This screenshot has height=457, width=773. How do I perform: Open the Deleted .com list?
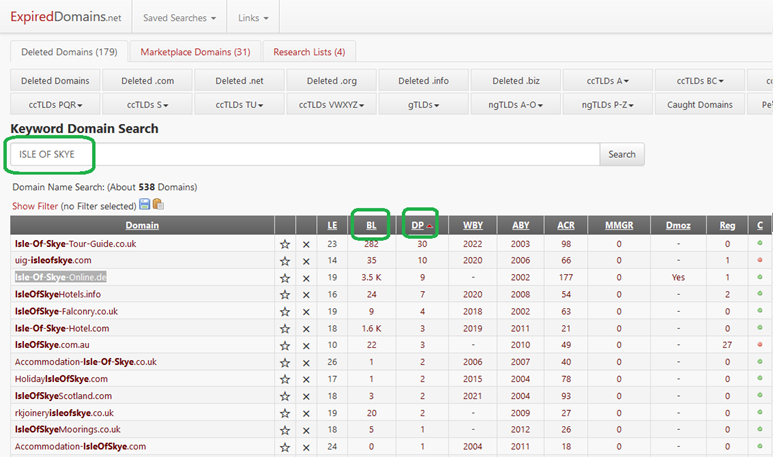pos(147,80)
